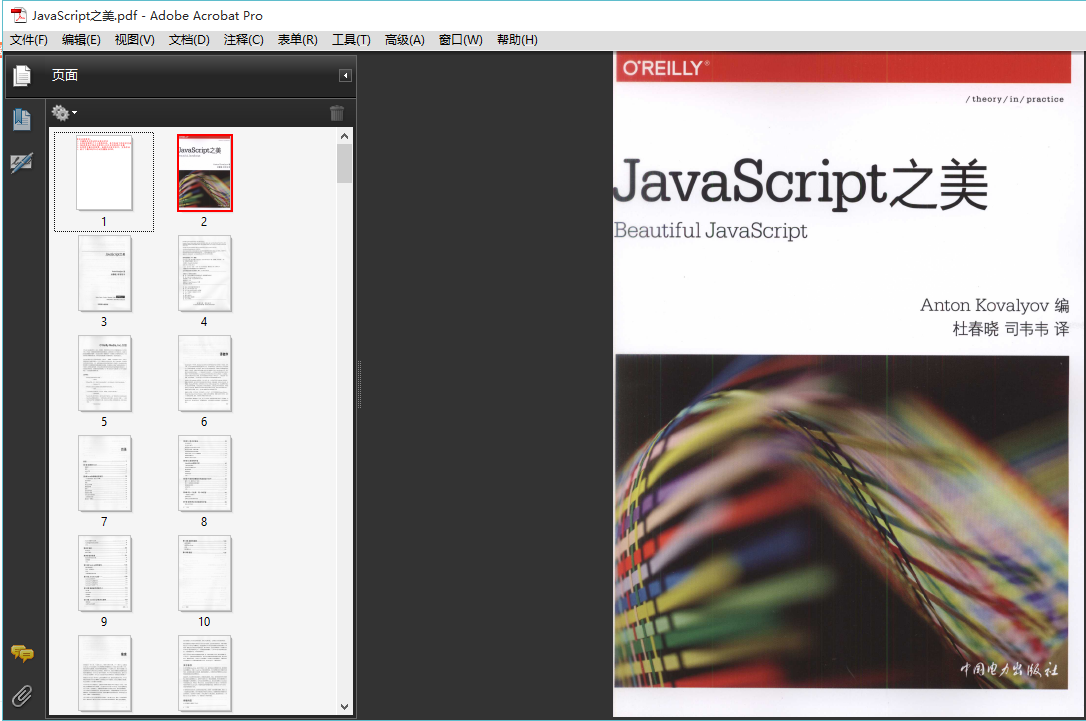The height and width of the screenshot is (721, 1086).
Task: Click the Pages panel document icon
Action: (21, 75)
